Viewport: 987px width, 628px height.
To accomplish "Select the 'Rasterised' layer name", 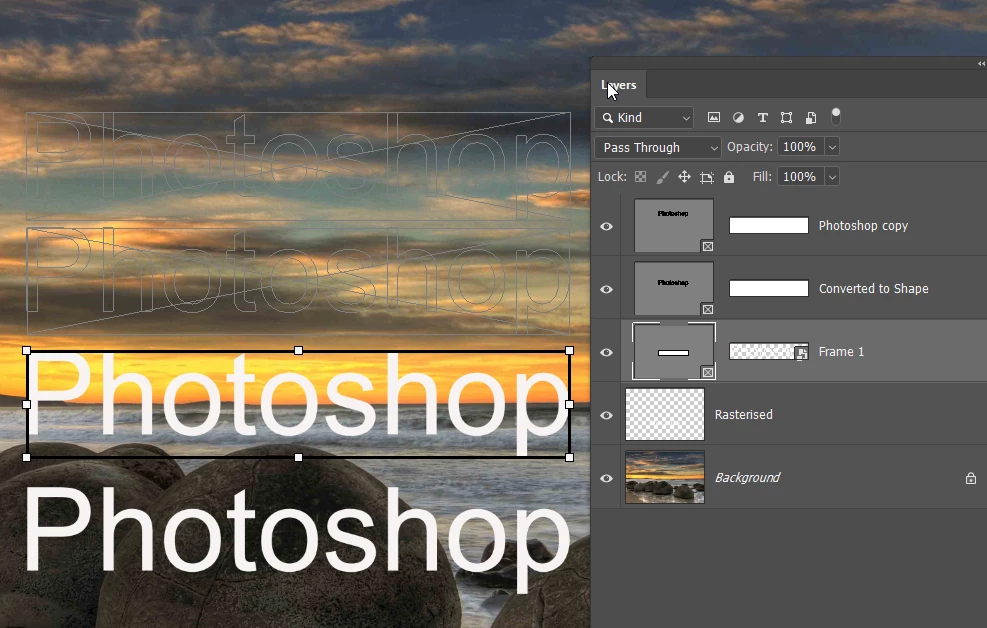I will (x=743, y=415).
